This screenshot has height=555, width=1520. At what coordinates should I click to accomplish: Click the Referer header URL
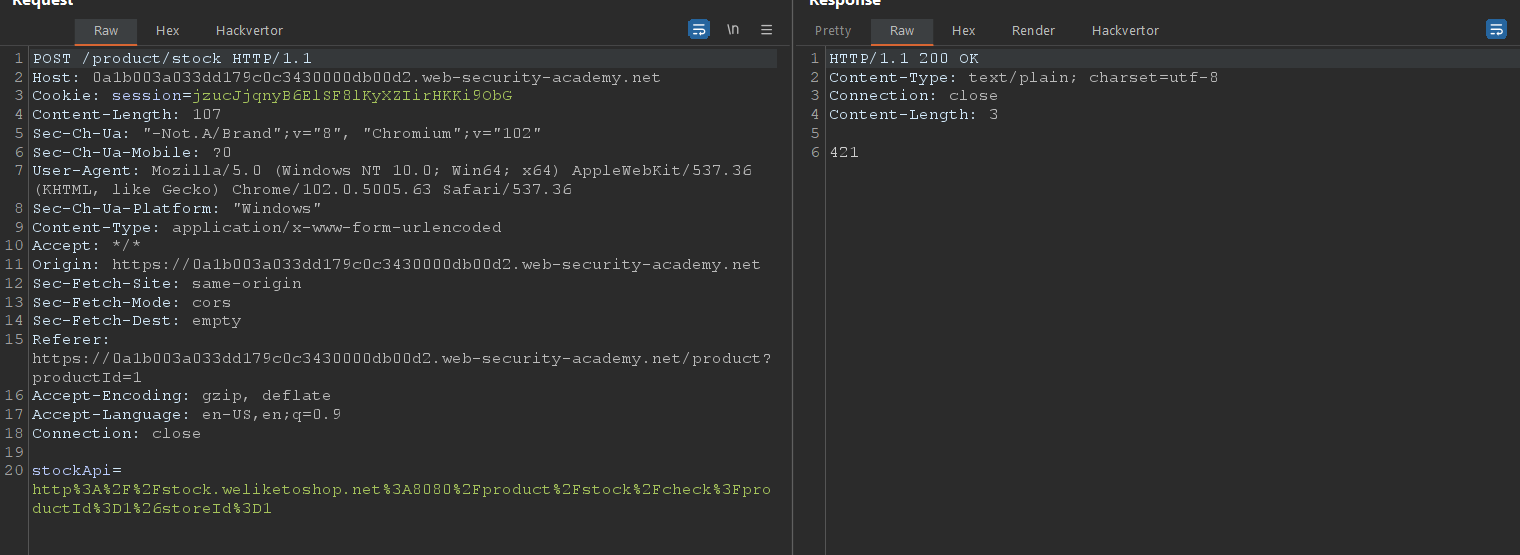(x=400, y=359)
